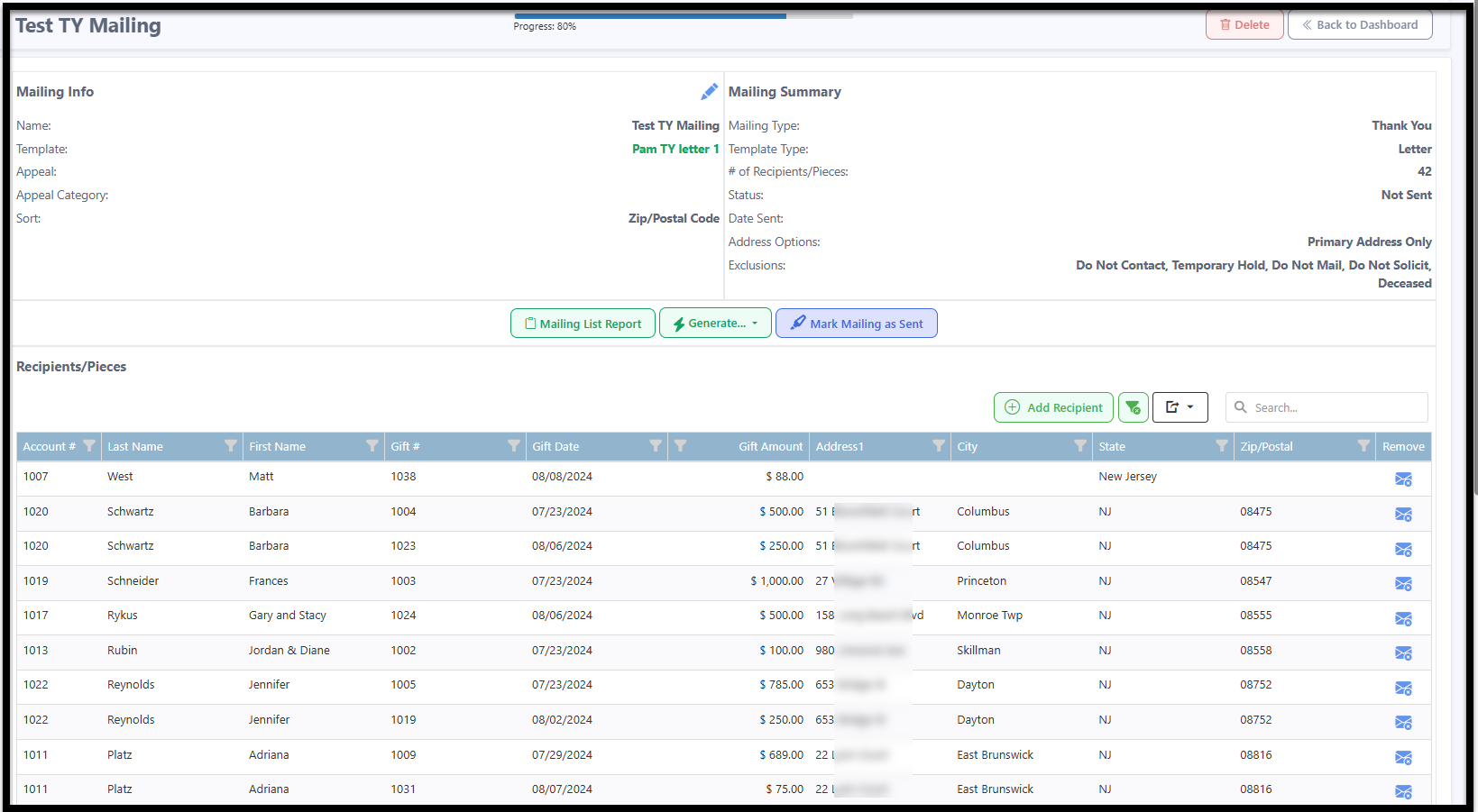Click Mailing List Report button
1478x812 pixels.
pos(583,324)
